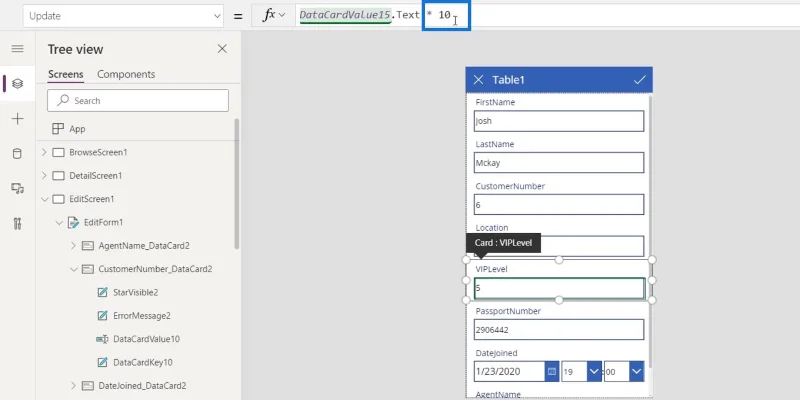Collapse EditScreen1 in tree
This screenshot has height=400, width=800.
(44, 199)
